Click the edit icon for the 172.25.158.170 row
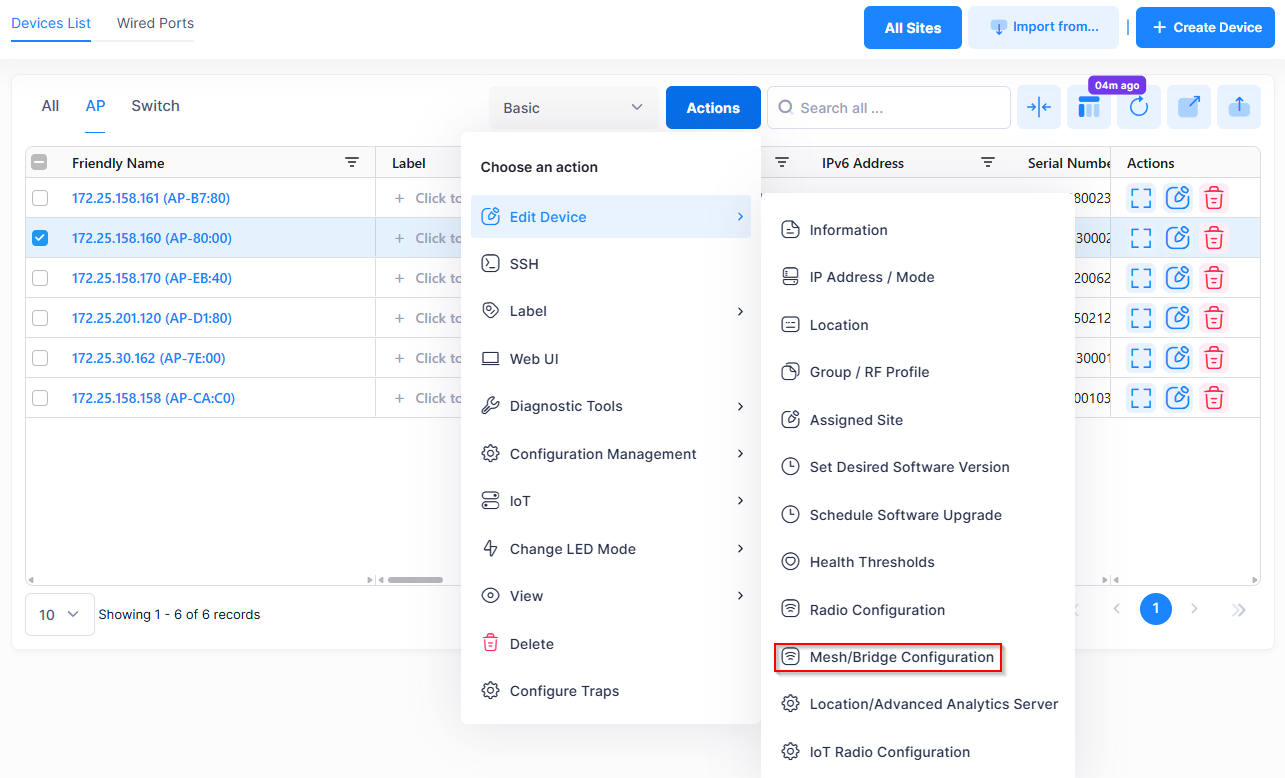1285x778 pixels. pyautogui.click(x=1178, y=278)
